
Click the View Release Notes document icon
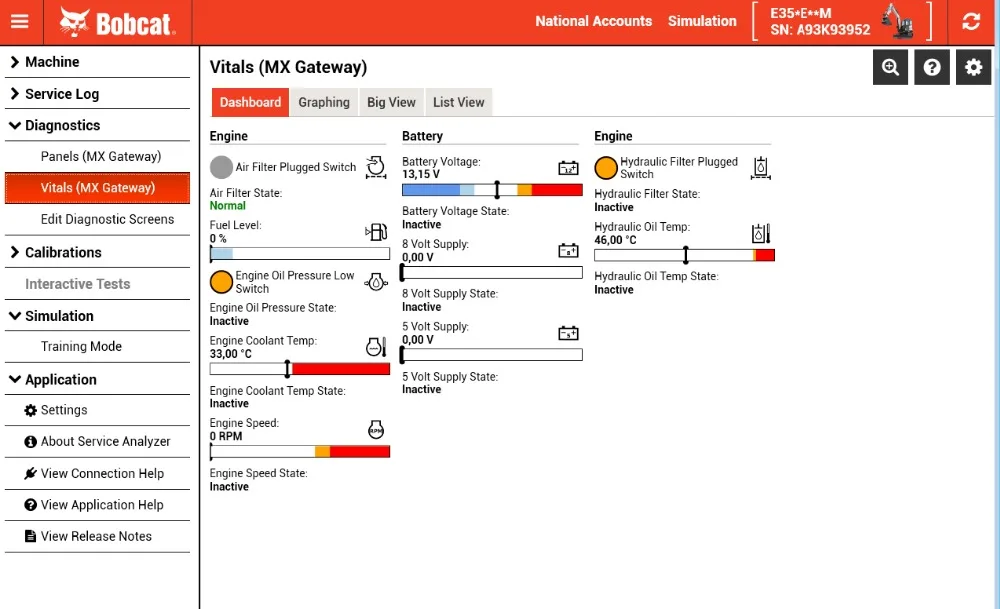pos(31,536)
